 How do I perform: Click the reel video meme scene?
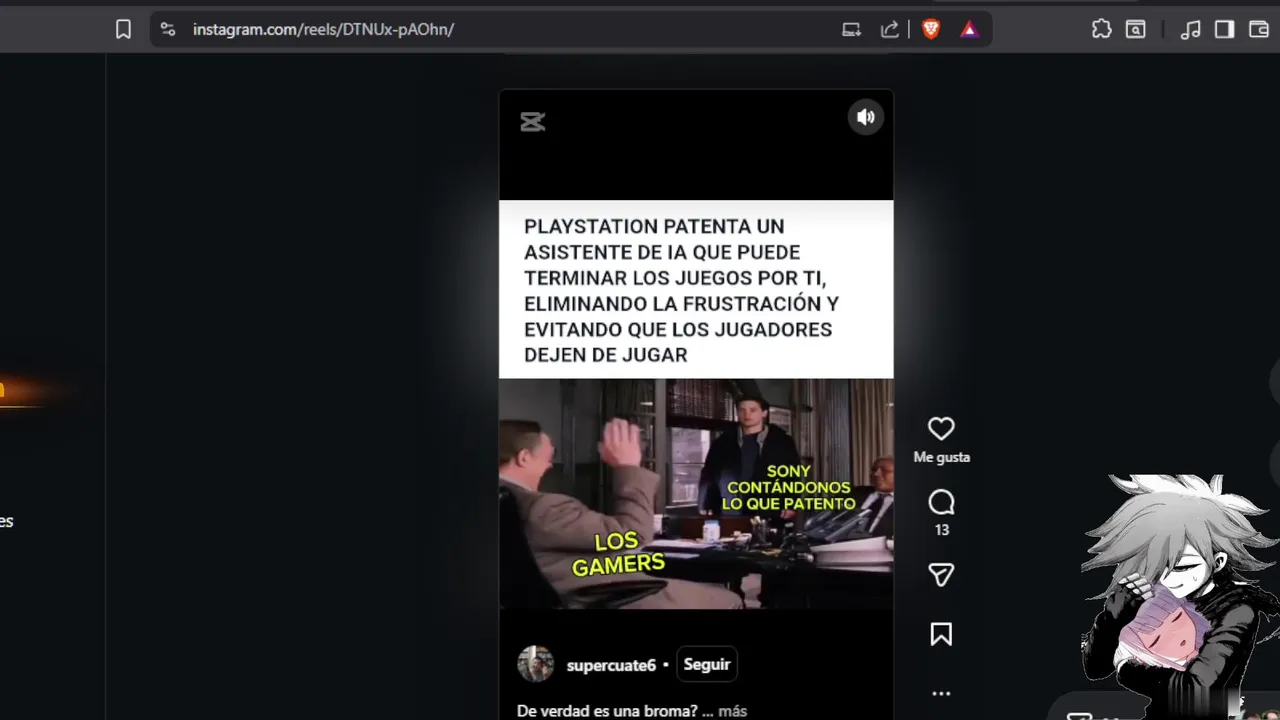coord(696,494)
